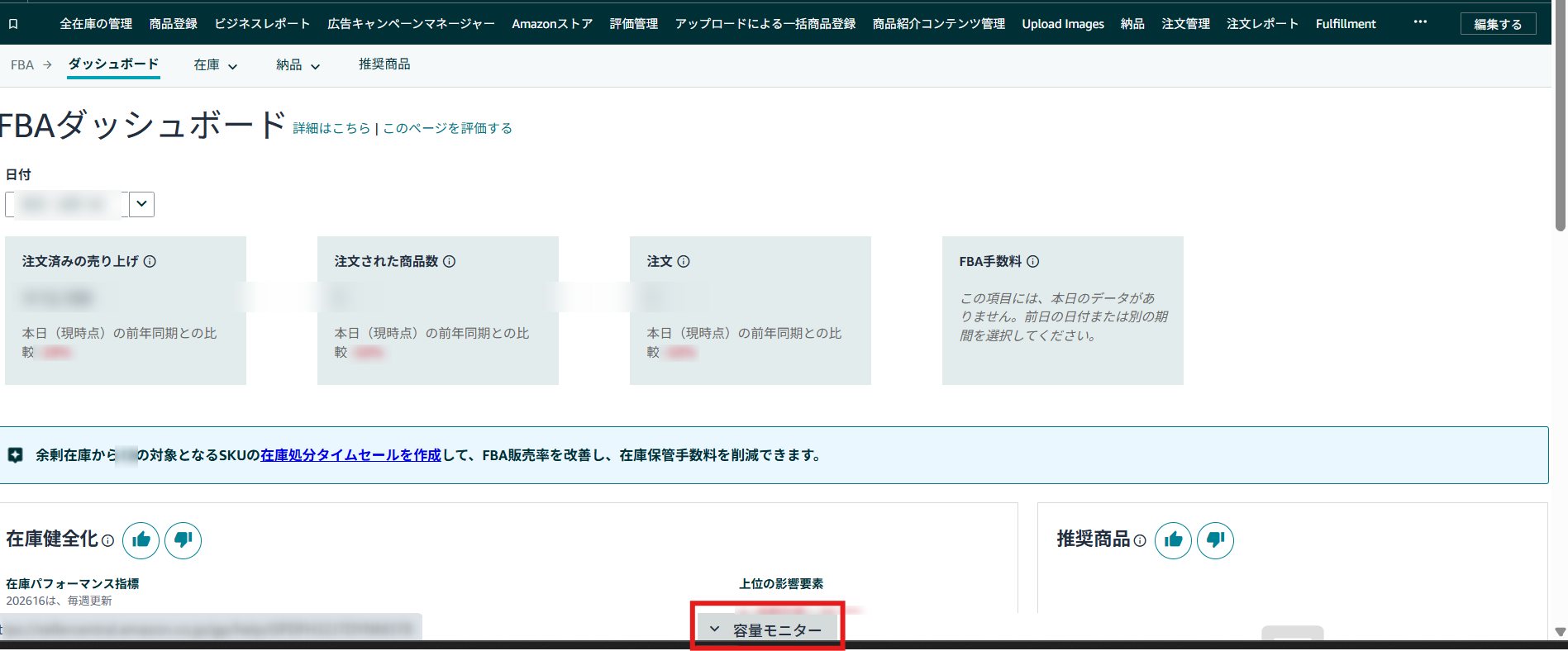Click the 編集する button
The height and width of the screenshot is (651, 1568).
pyautogui.click(x=1498, y=24)
